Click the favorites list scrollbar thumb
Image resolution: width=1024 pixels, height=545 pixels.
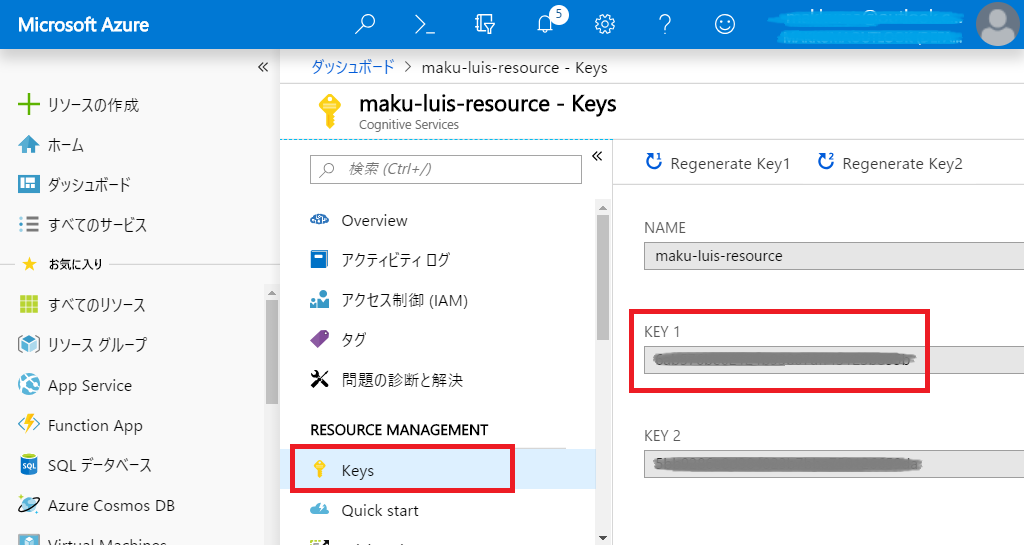(272, 352)
